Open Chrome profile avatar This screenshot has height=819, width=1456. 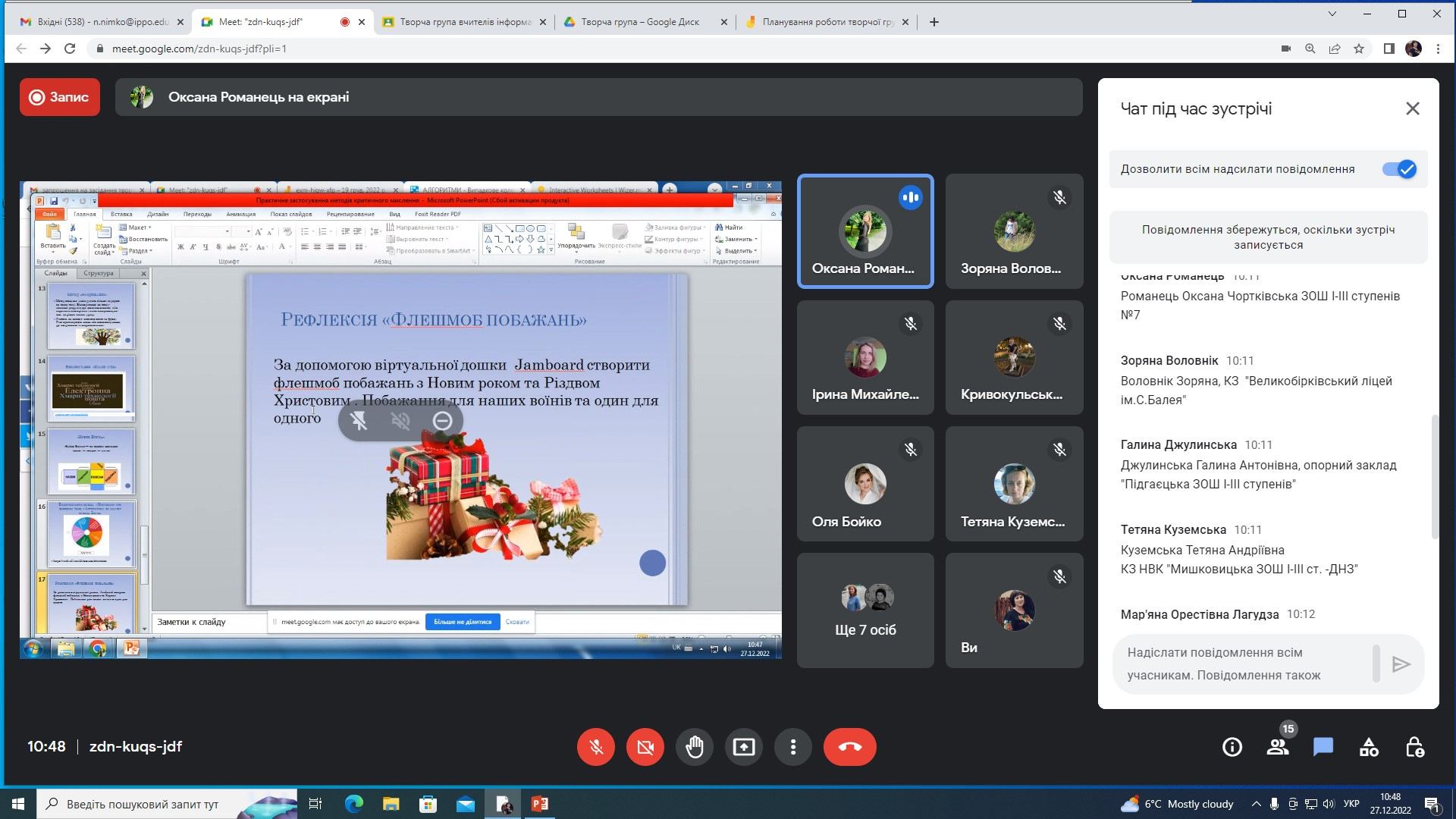[1414, 49]
